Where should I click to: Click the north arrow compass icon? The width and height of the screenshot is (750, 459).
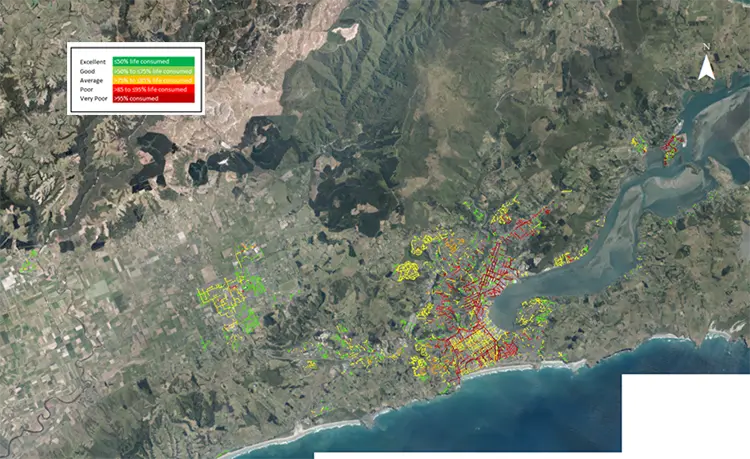705,68
